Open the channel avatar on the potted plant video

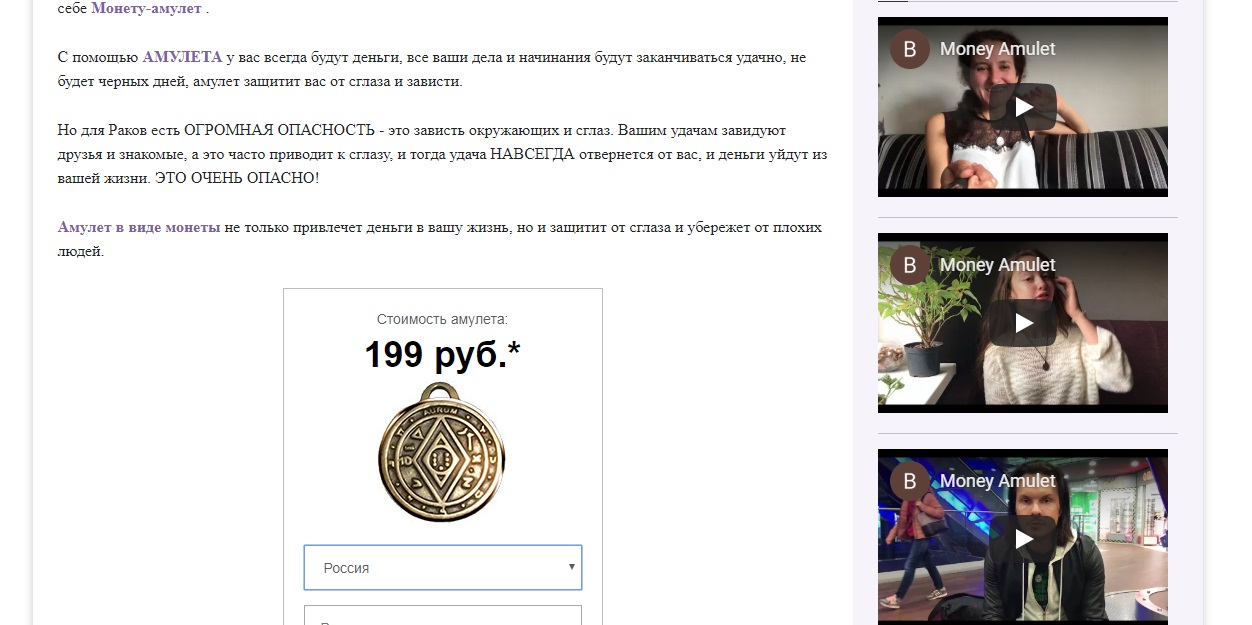click(910, 265)
